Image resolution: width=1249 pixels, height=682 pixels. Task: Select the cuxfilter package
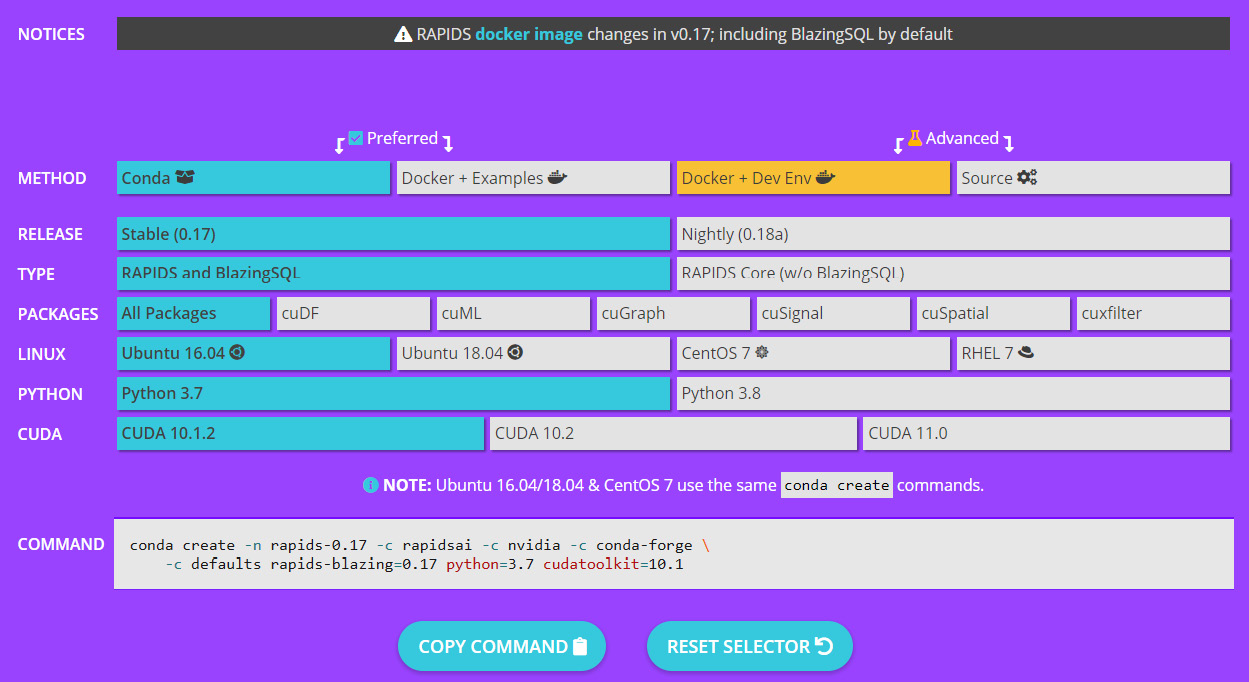tap(1153, 314)
